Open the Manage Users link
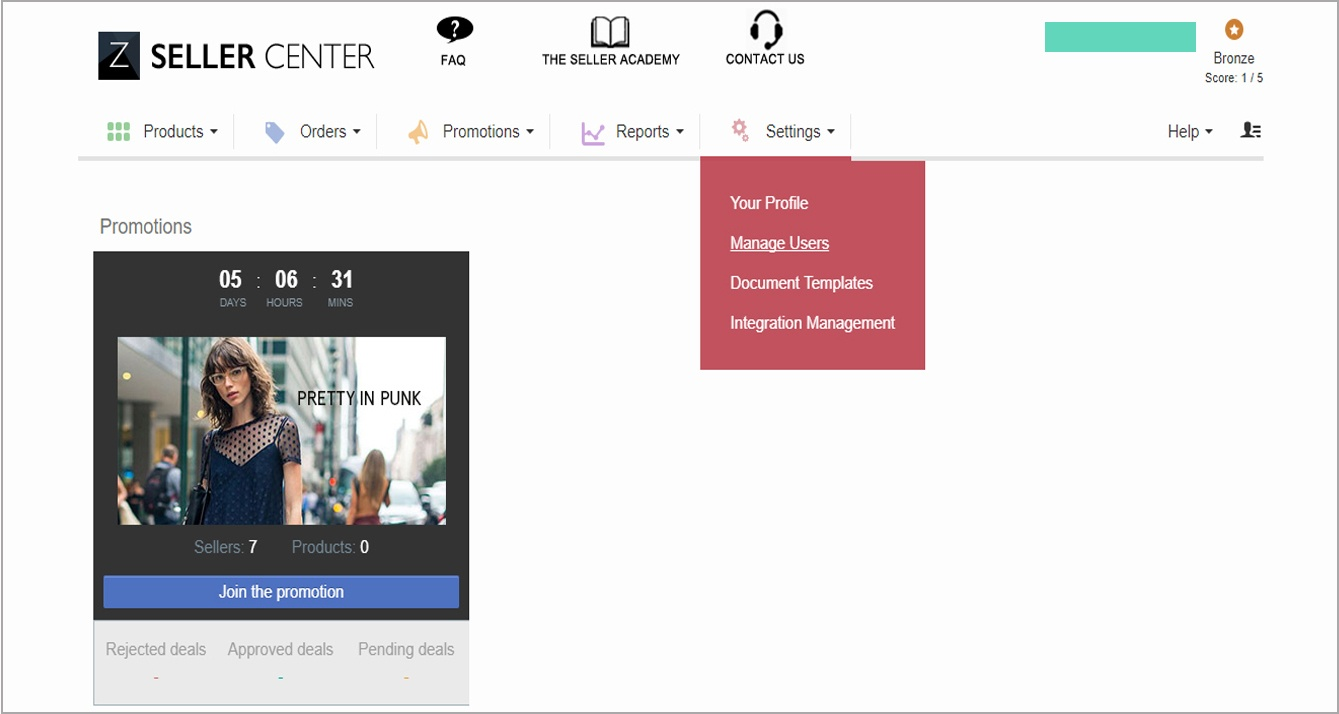 (779, 243)
